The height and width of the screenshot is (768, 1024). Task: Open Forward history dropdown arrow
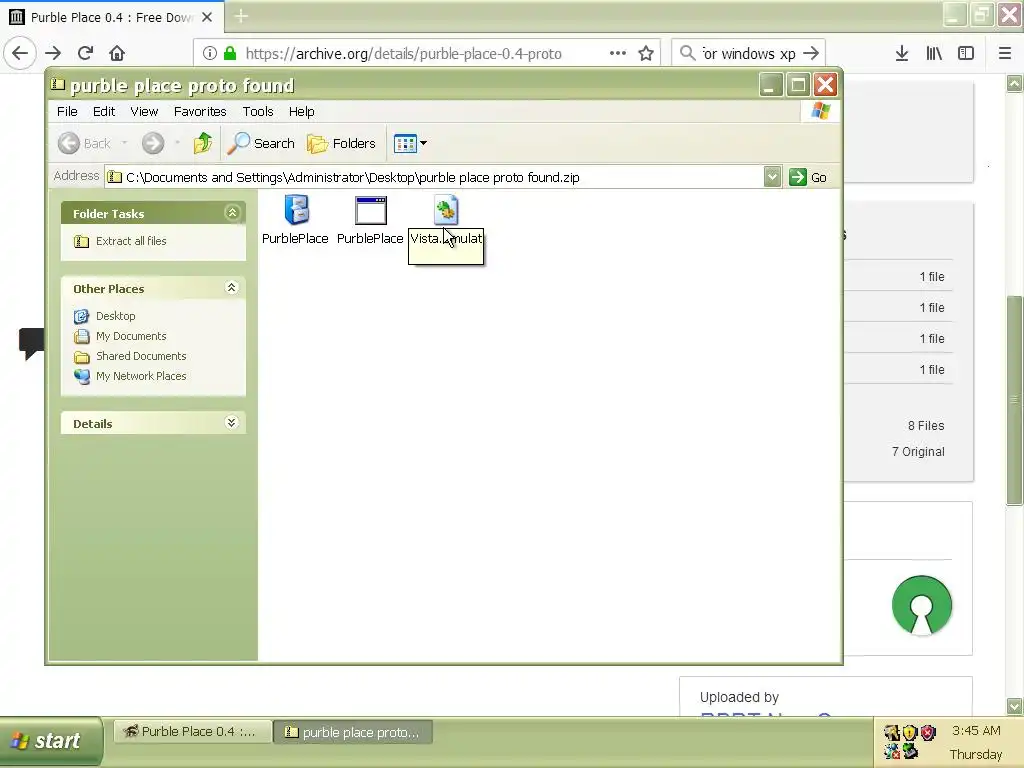coord(177,143)
